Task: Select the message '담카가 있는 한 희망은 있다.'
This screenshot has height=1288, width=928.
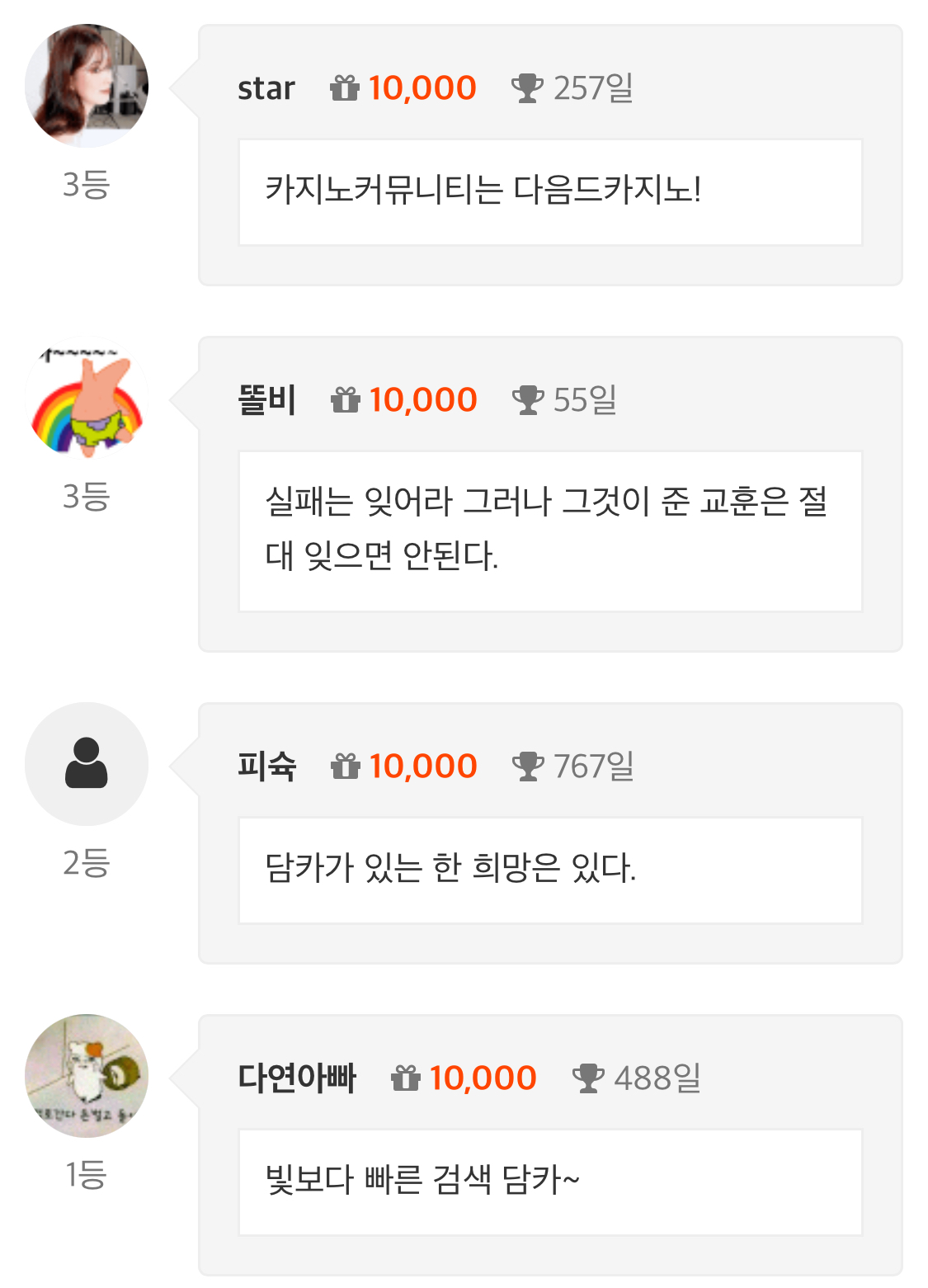Action: [x=450, y=869]
